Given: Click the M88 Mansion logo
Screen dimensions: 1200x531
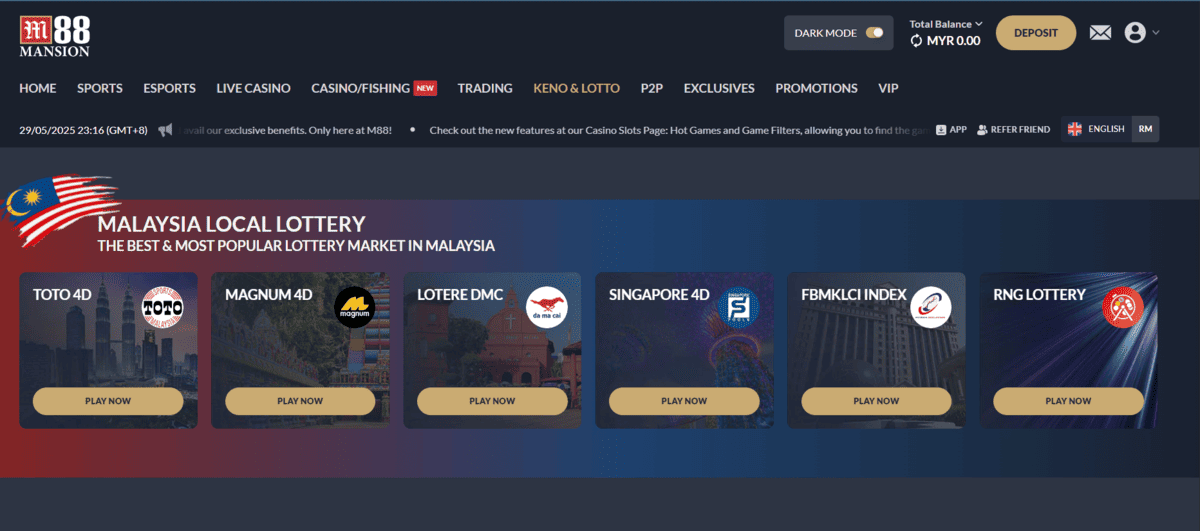Looking at the screenshot, I should click(x=55, y=33).
